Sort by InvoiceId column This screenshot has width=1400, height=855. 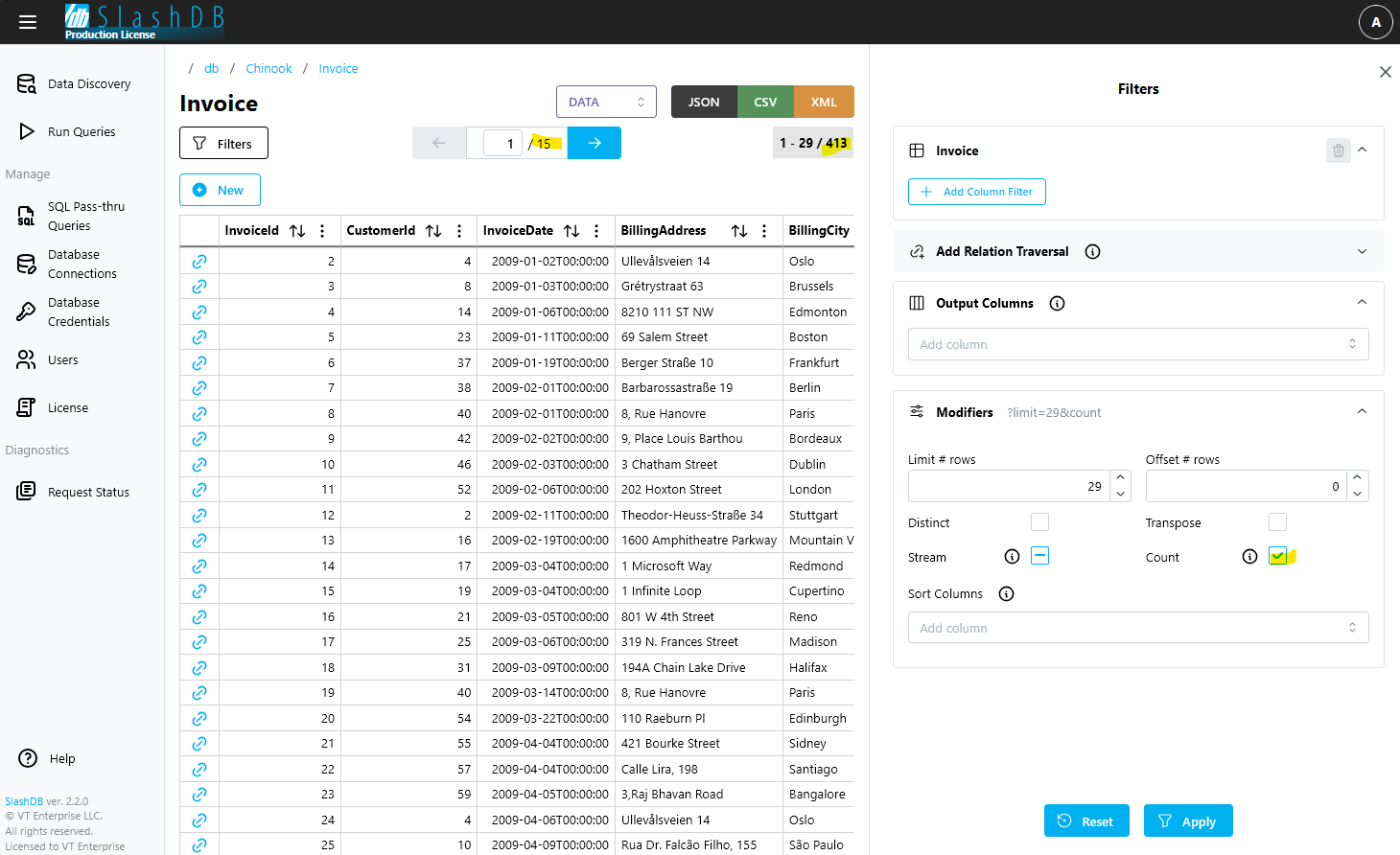(x=297, y=231)
